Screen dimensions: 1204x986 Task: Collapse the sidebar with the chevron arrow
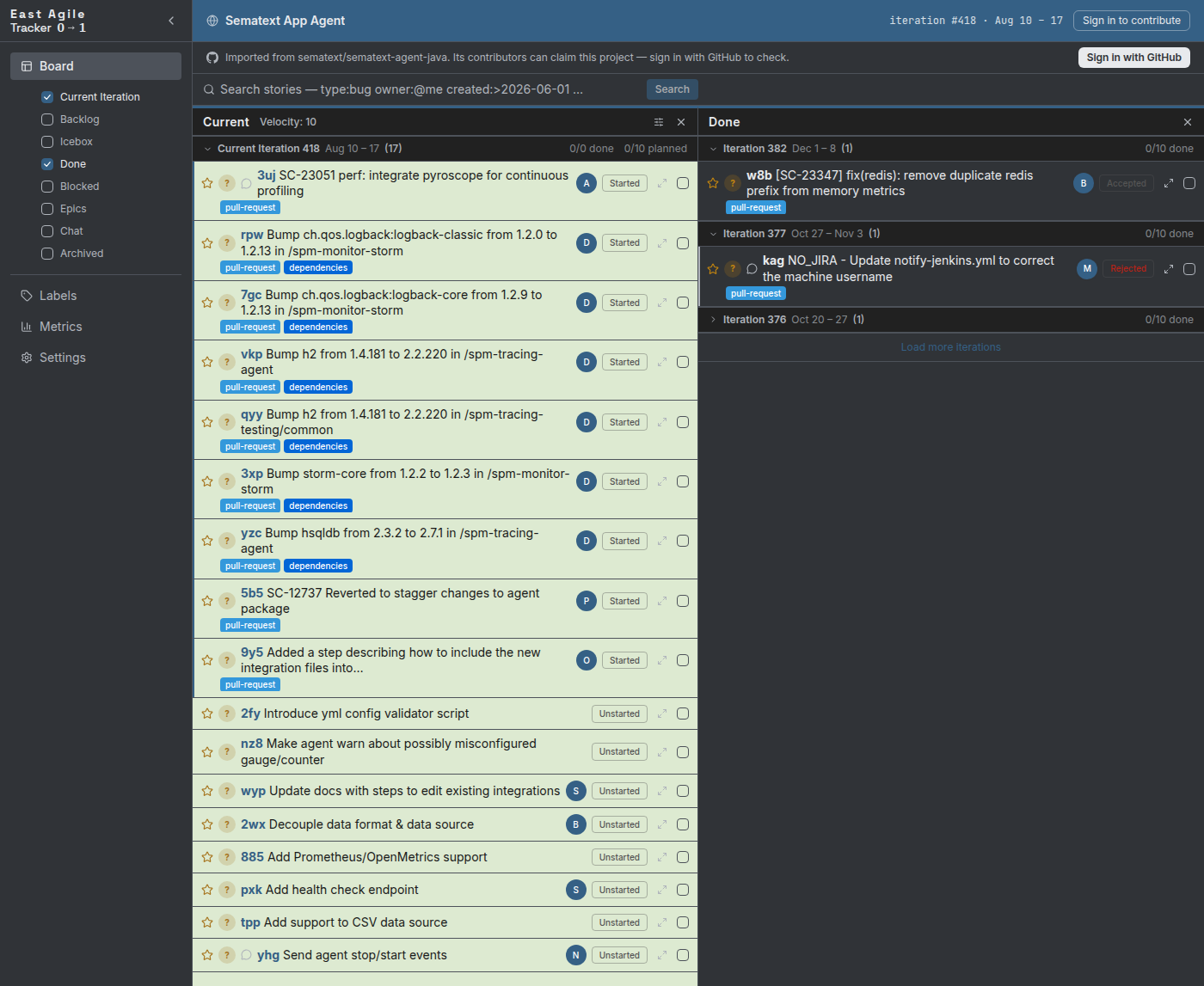coord(171,21)
